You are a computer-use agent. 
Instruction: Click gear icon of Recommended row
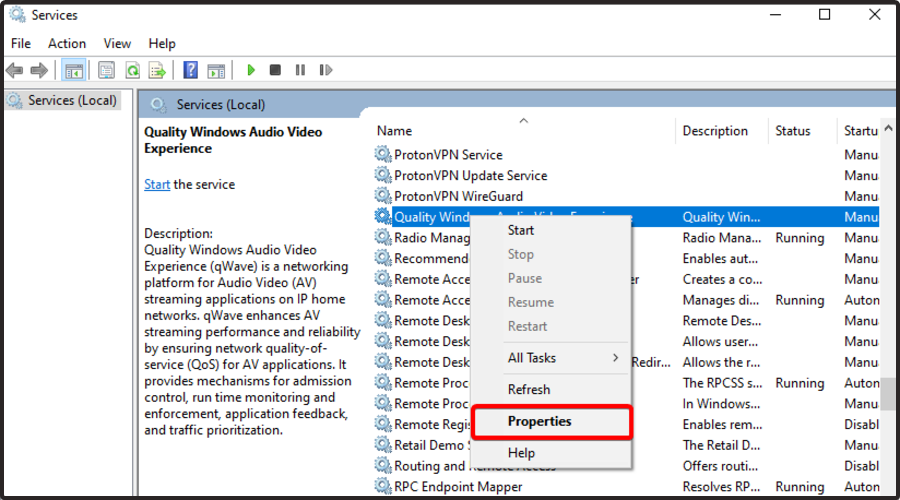click(x=383, y=258)
